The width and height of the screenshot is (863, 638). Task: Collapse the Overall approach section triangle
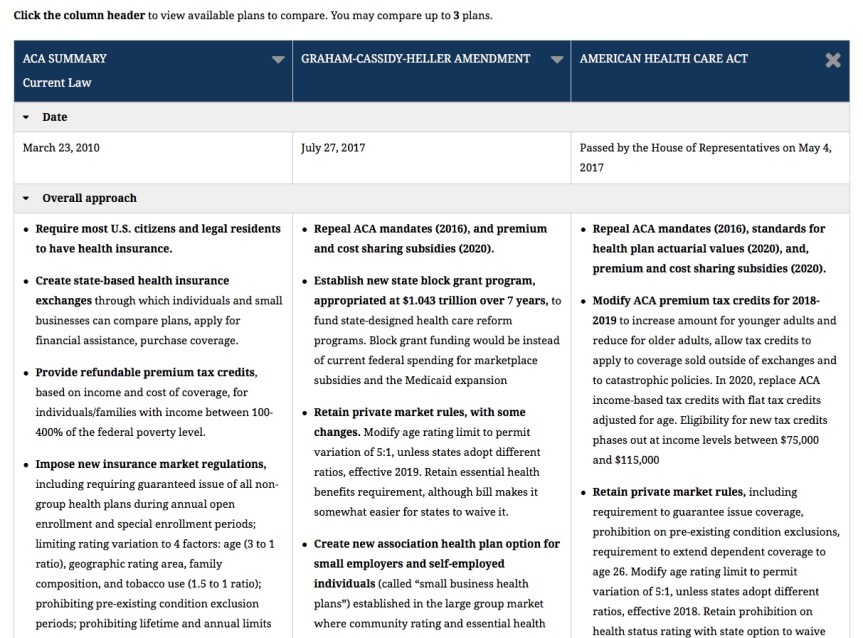click(x=27, y=199)
